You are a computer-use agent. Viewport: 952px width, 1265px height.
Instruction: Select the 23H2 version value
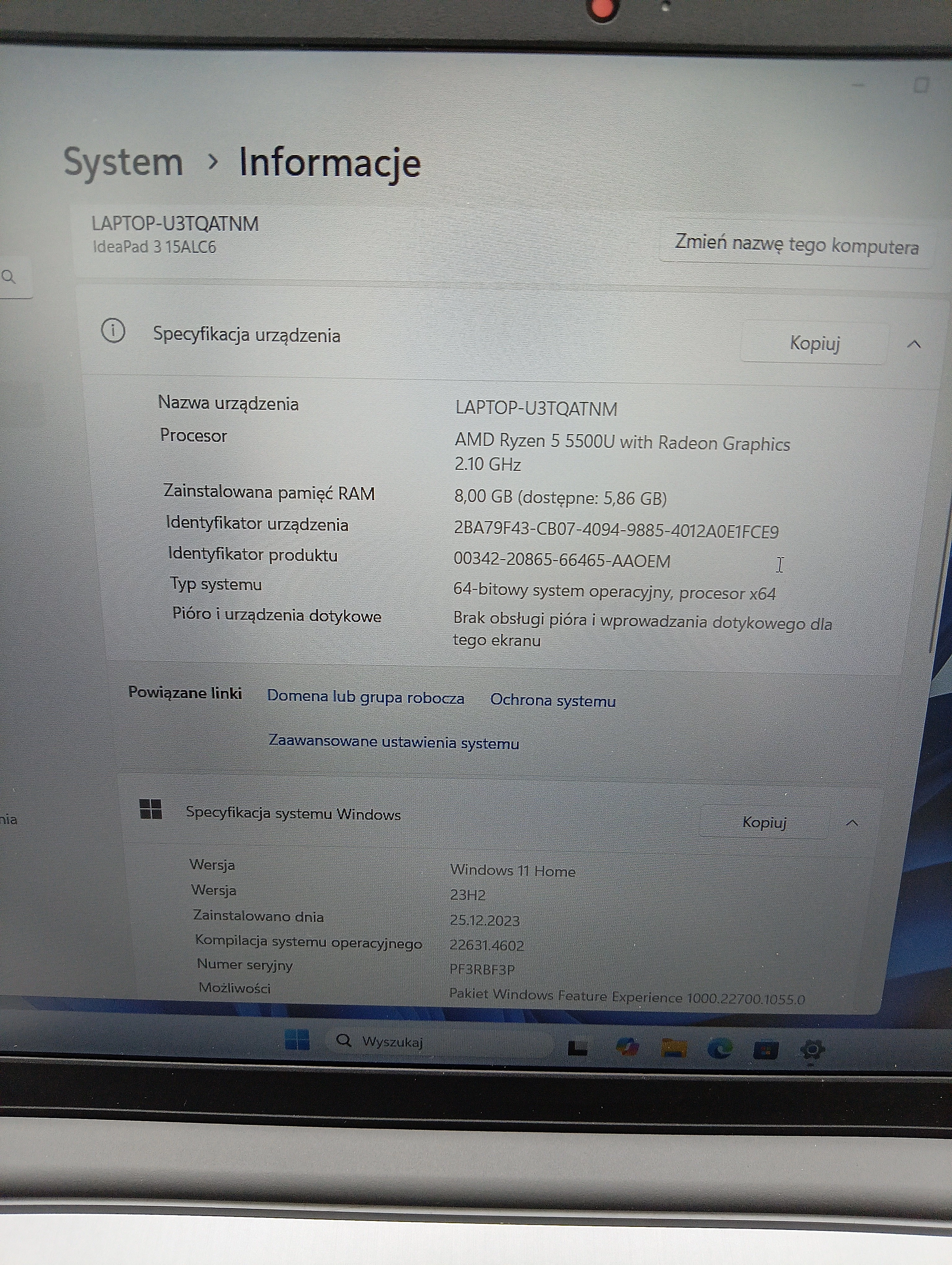coord(467,895)
